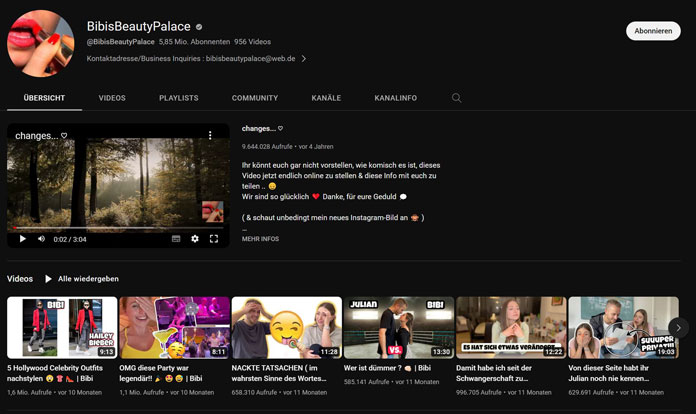Open the PLAYLISTS tab
This screenshot has height=414, width=696.
(x=179, y=98)
